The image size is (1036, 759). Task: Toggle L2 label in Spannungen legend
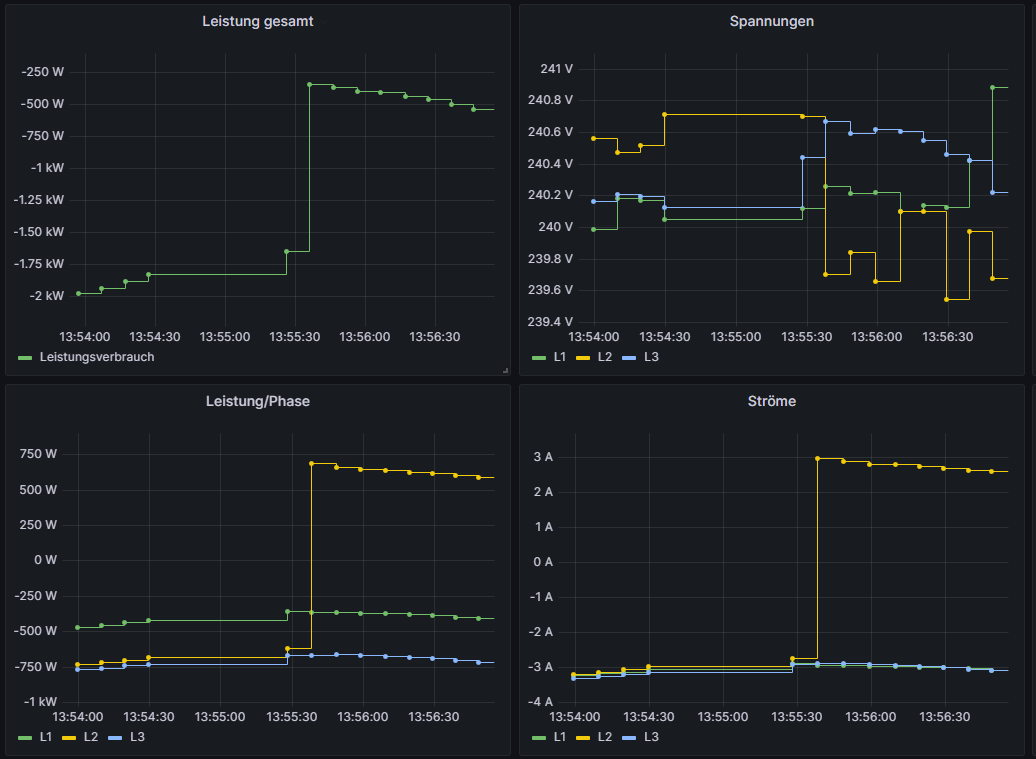pos(605,357)
